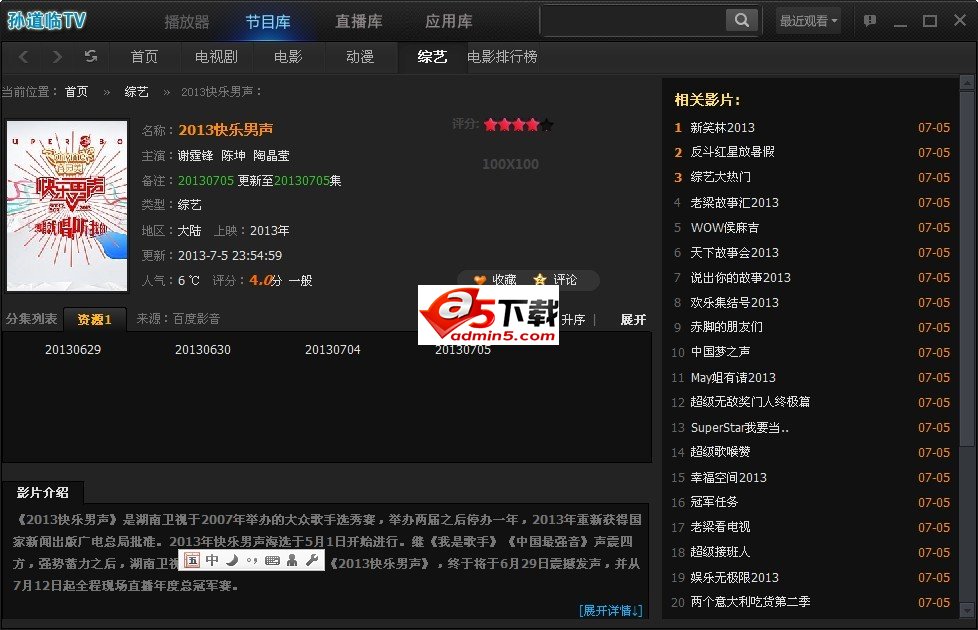Click the wrench icon on the input method bar

click(311, 560)
